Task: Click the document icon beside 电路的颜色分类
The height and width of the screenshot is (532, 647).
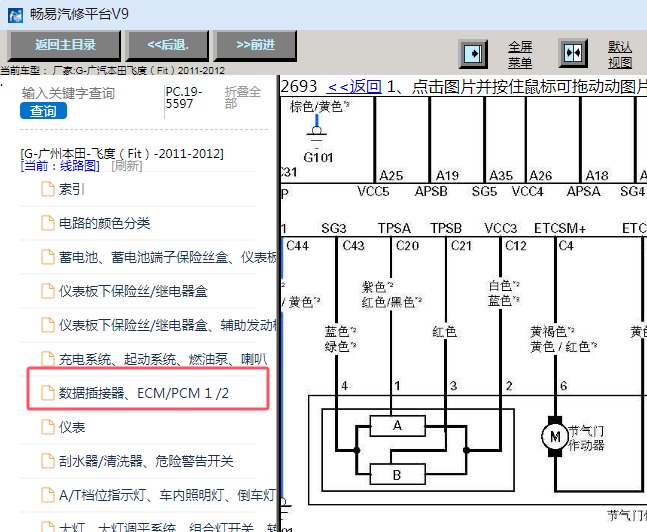Action: coord(48,223)
